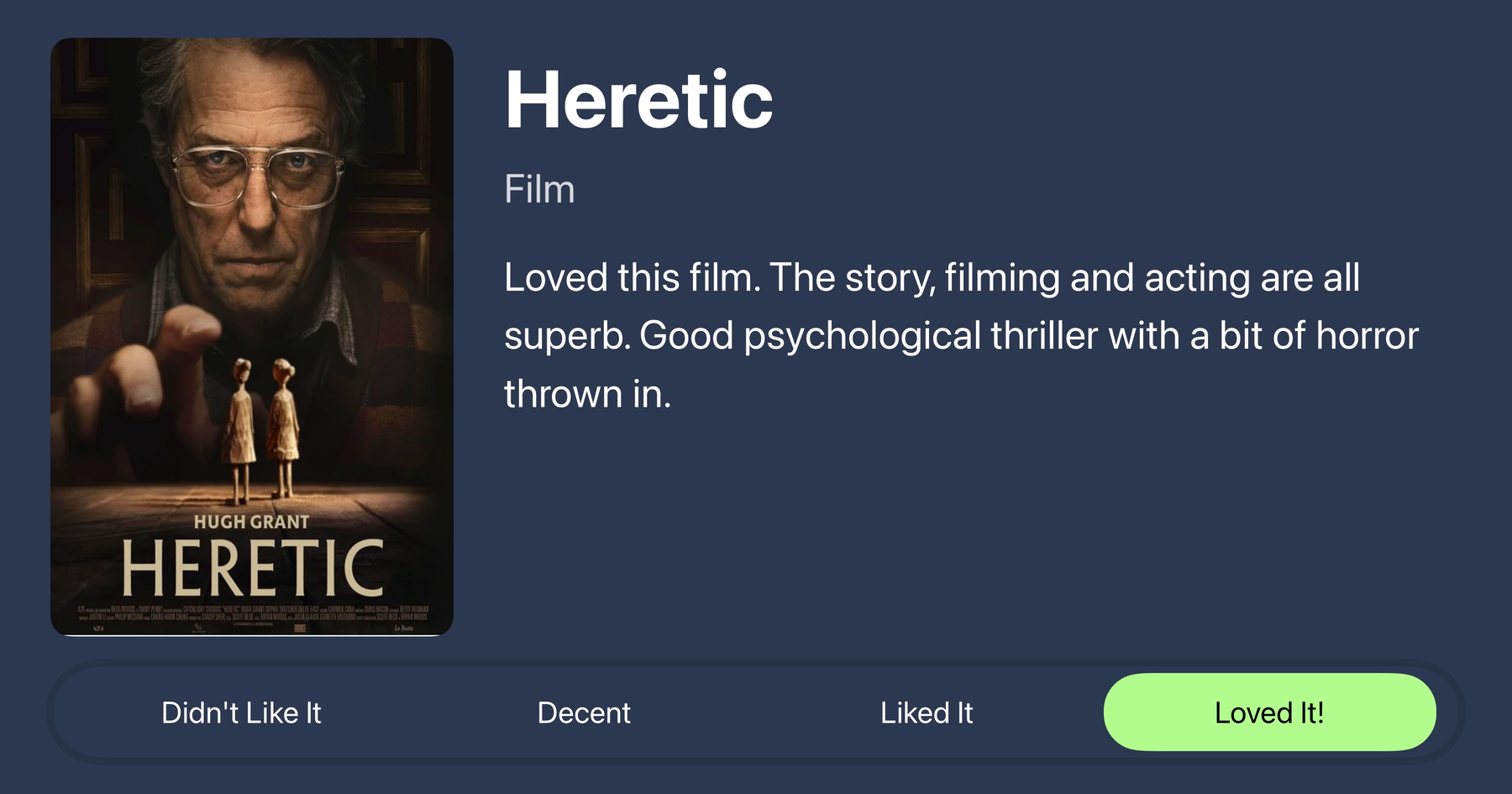
Task: Choose the "Decent" rating option
Action: click(584, 713)
